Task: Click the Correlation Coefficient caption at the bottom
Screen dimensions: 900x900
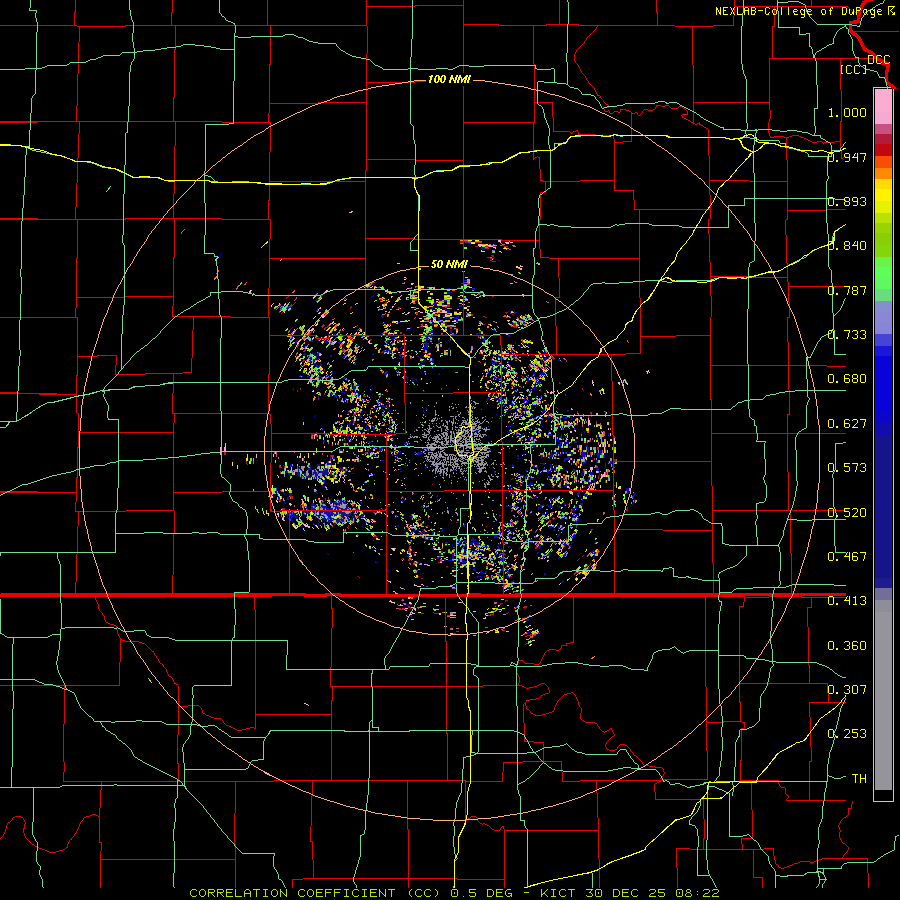Action: tap(454, 893)
